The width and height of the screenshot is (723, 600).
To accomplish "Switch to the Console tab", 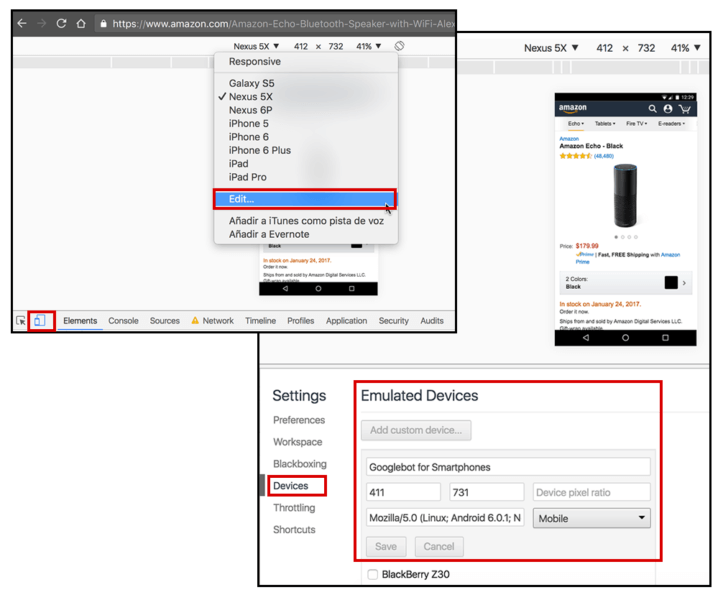I will point(123,321).
